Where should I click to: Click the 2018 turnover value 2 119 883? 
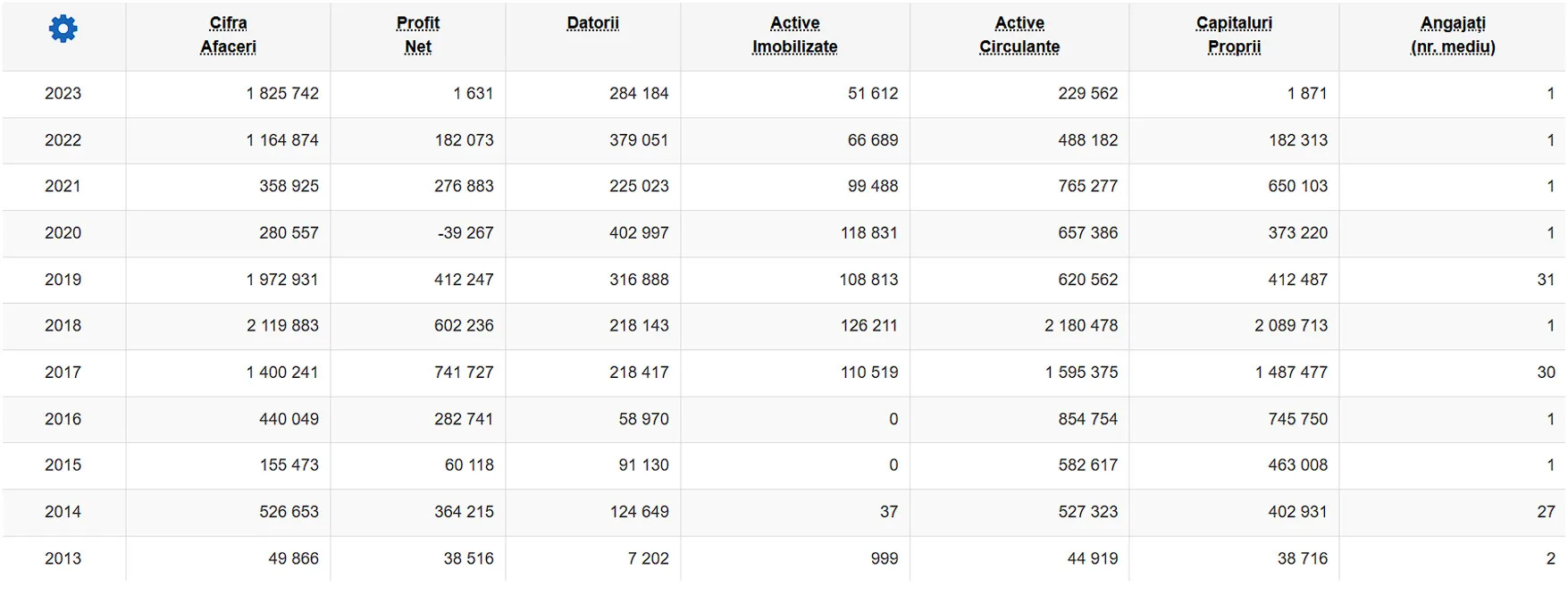(282, 326)
